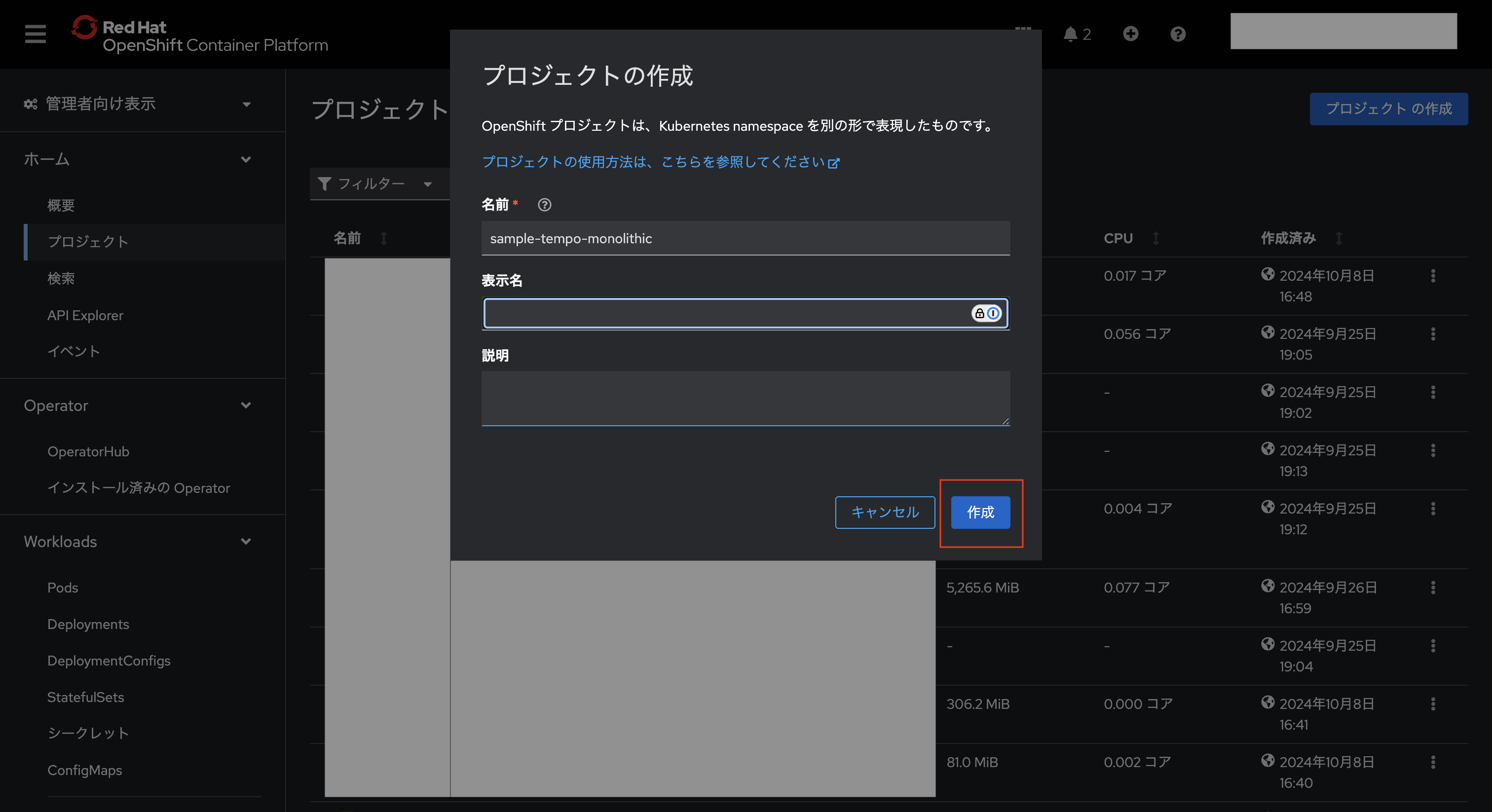Click the 1Password icon in the 表示名 field
This screenshot has height=812, width=1492.
[992, 313]
